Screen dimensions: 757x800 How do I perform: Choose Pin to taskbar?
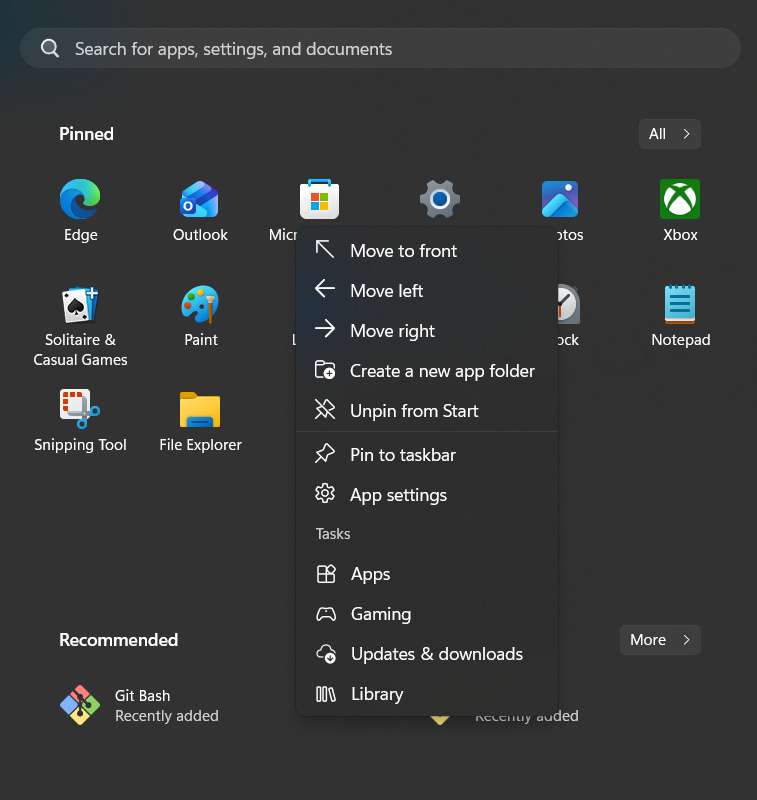pos(427,455)
